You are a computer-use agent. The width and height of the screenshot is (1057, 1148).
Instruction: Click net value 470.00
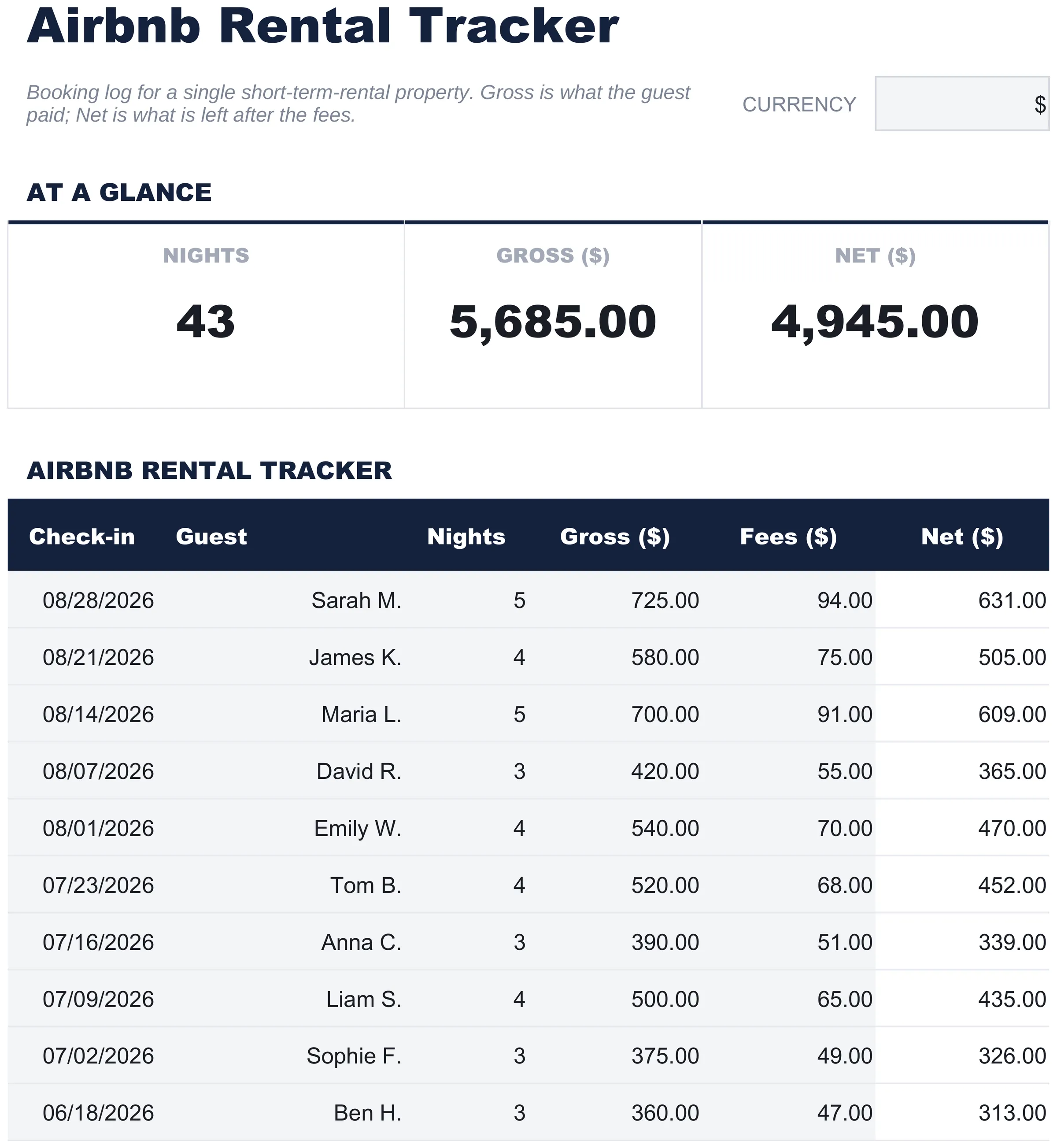pos(1012,828)
